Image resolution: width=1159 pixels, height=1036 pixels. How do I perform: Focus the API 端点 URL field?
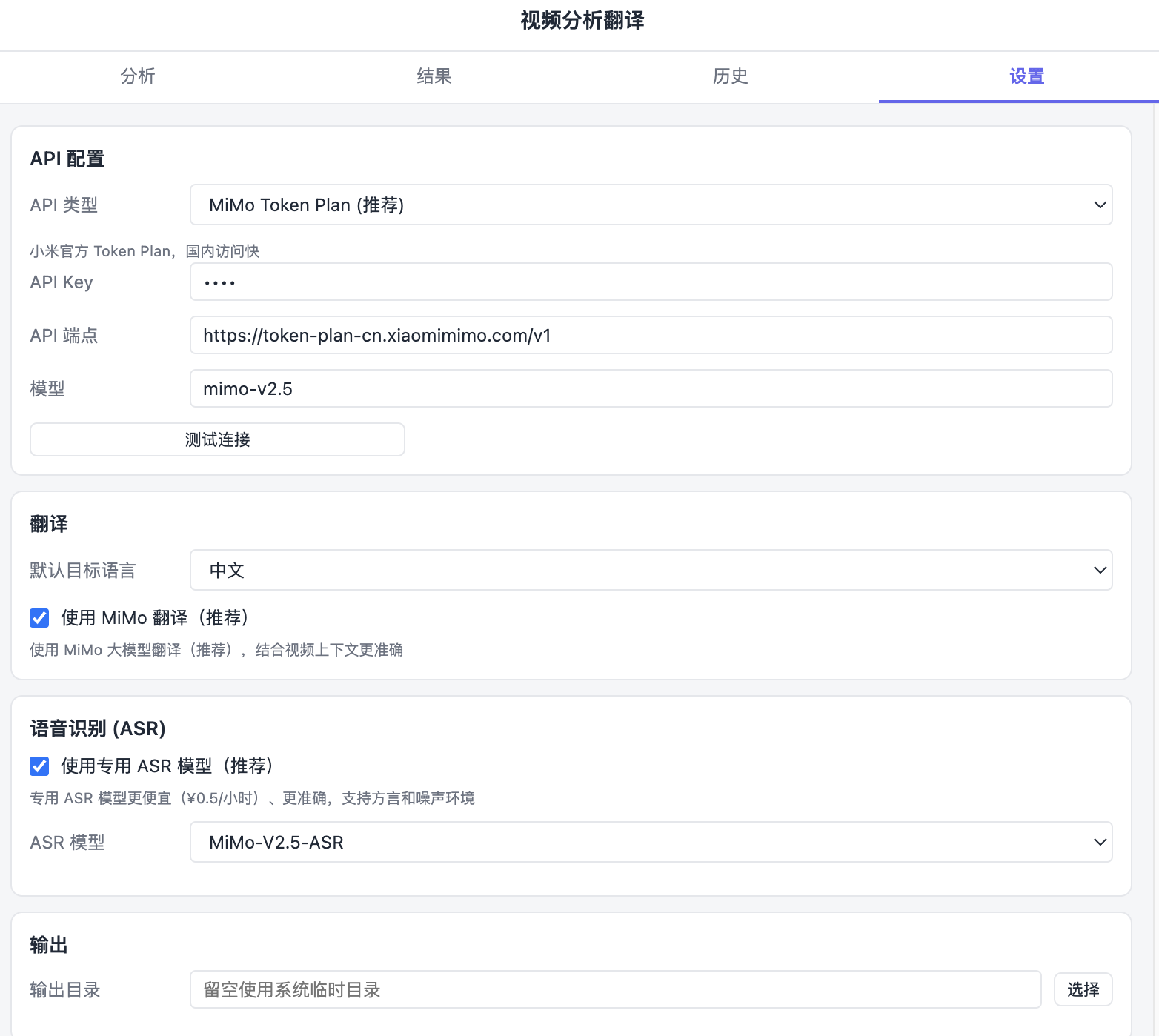pyautogui.click(x=651, y=335)
